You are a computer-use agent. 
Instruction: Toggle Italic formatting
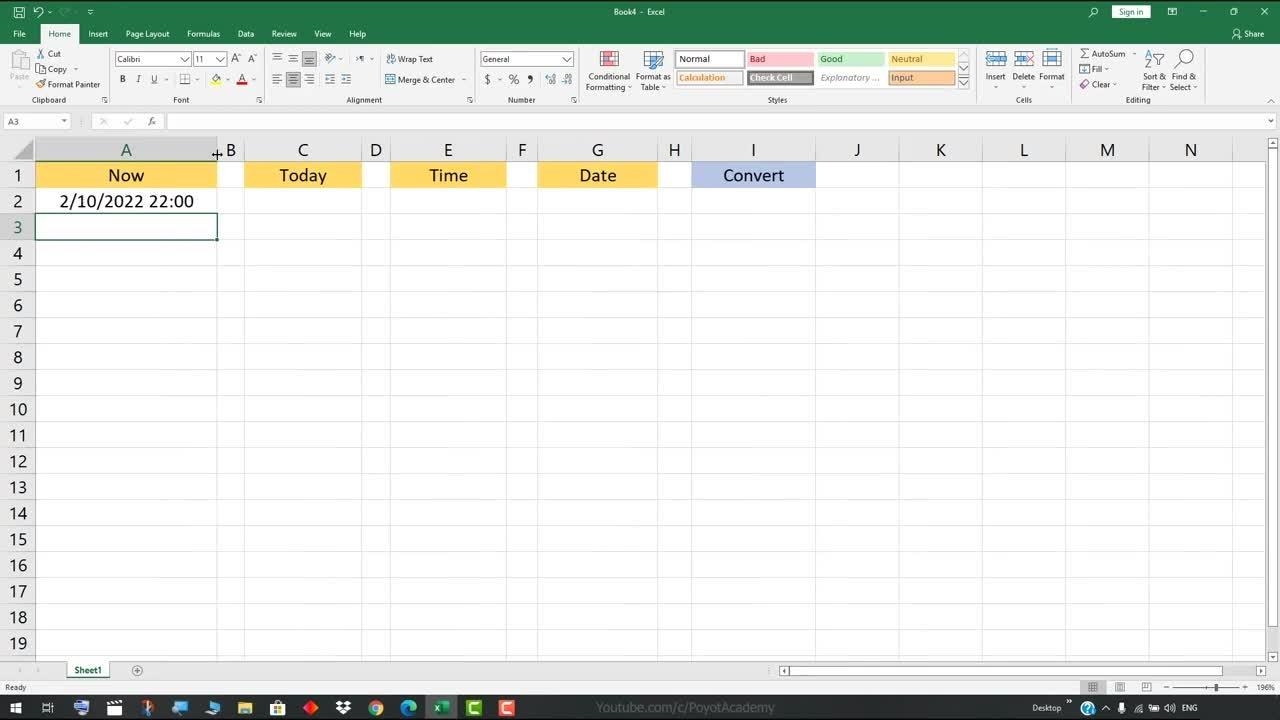pos(138,79)
